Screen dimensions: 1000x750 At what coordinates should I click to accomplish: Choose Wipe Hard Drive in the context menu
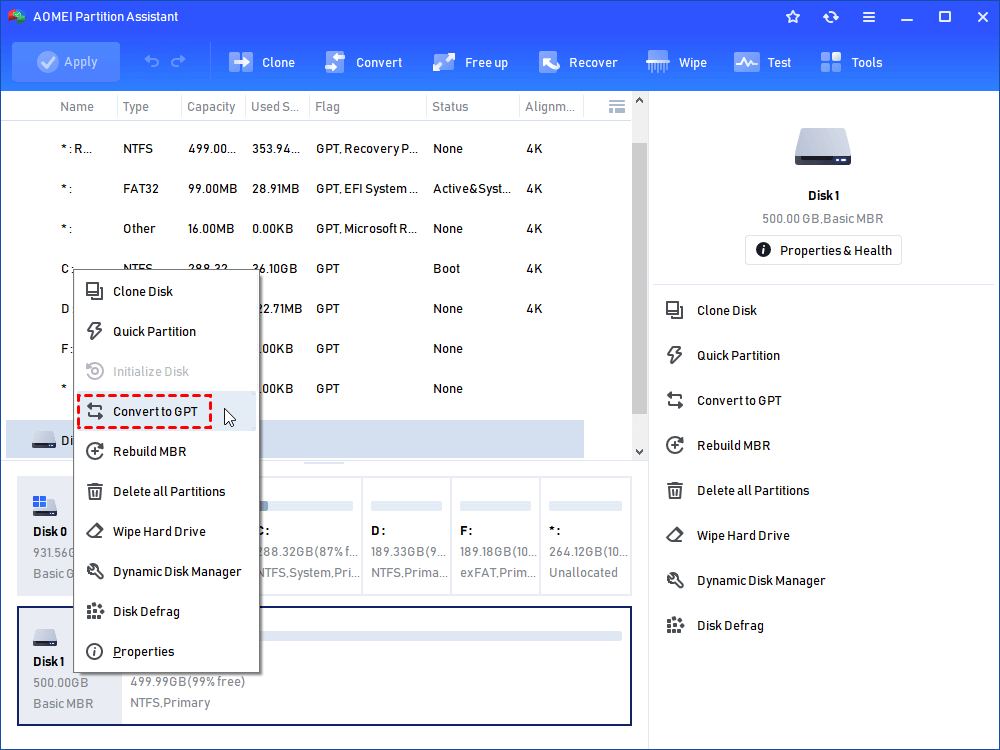(x=167, y=532)
